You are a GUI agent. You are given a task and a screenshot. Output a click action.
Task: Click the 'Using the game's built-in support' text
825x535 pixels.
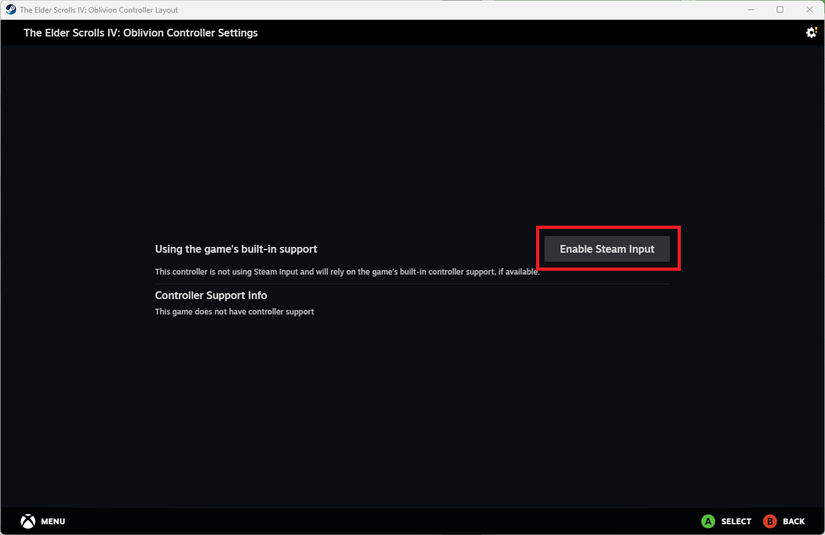236,249
